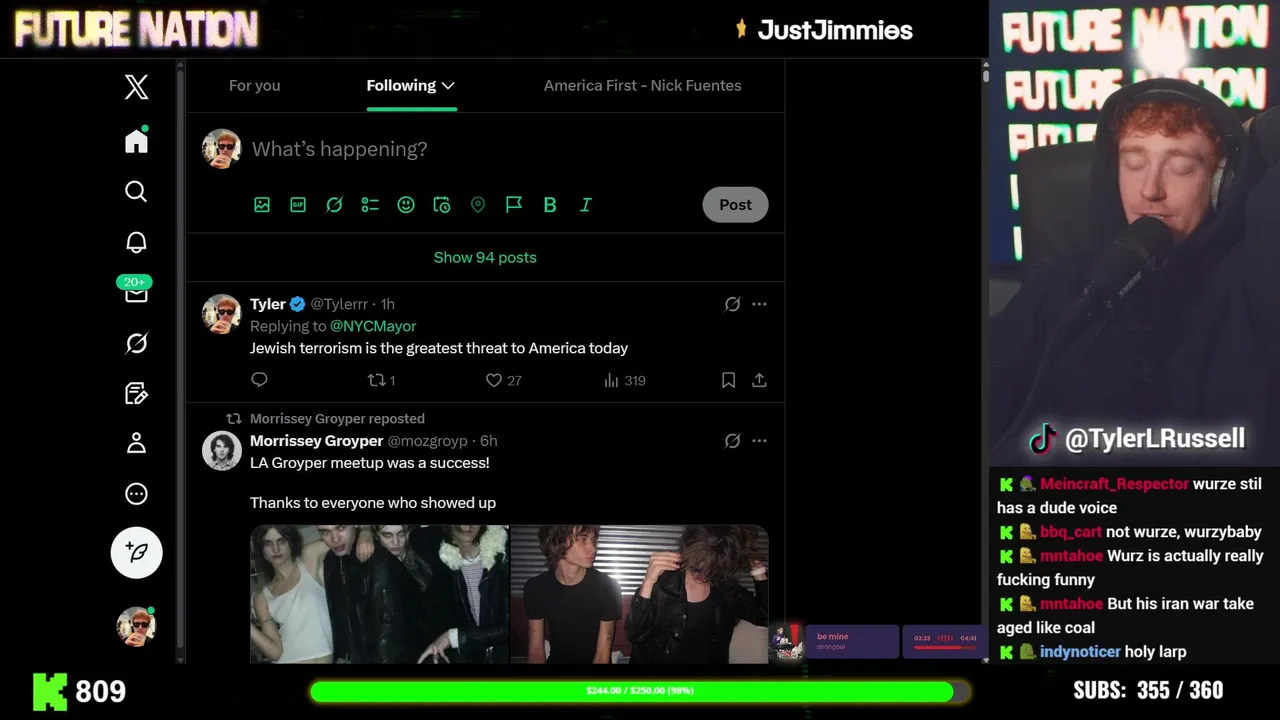Click Grok icon on Morrissey Groyper post
The width and height of the screenshot is (1280, 720).
pyautogui.click(x=732, y=441)
